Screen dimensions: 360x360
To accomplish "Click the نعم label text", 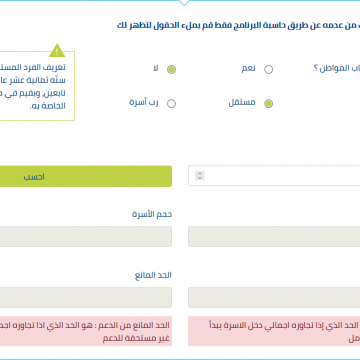I will coord(249,68).
